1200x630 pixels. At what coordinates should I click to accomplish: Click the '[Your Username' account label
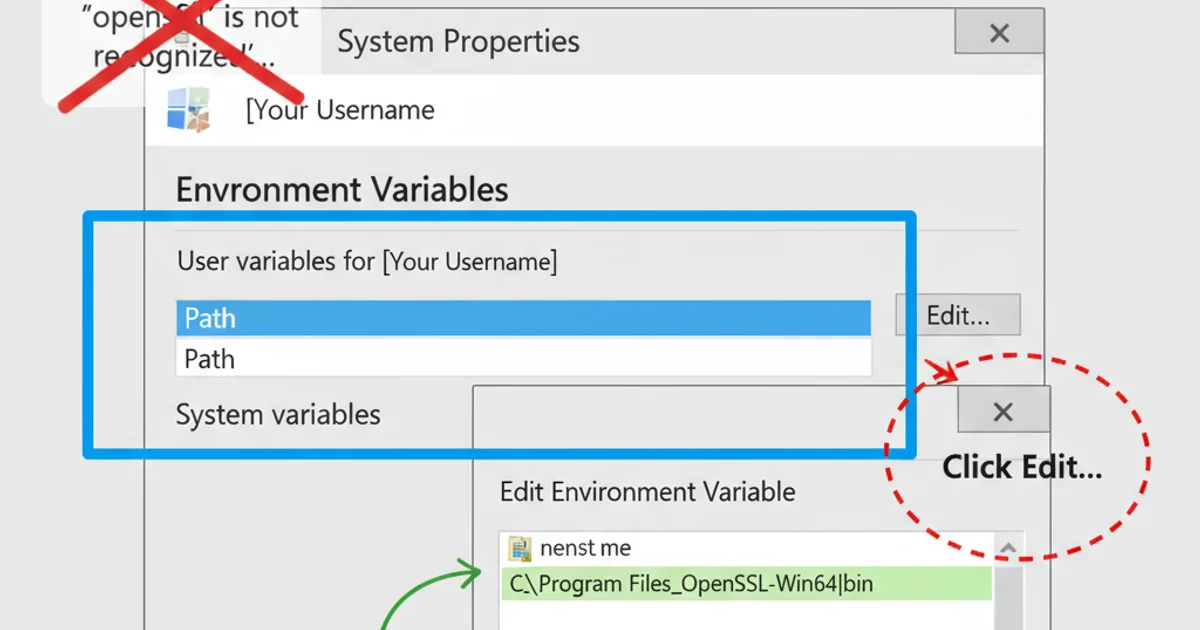point(340,110)
